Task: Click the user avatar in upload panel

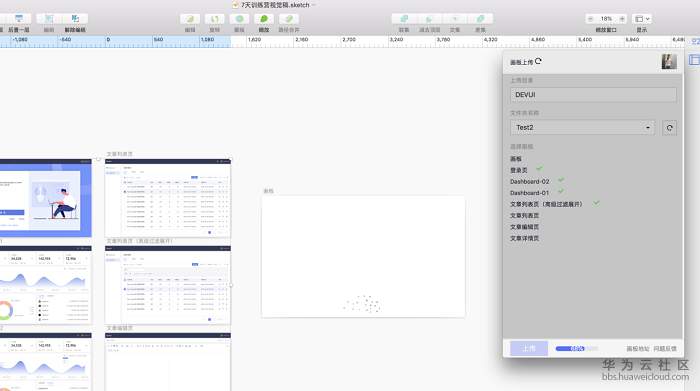Action: coord(669,62)
